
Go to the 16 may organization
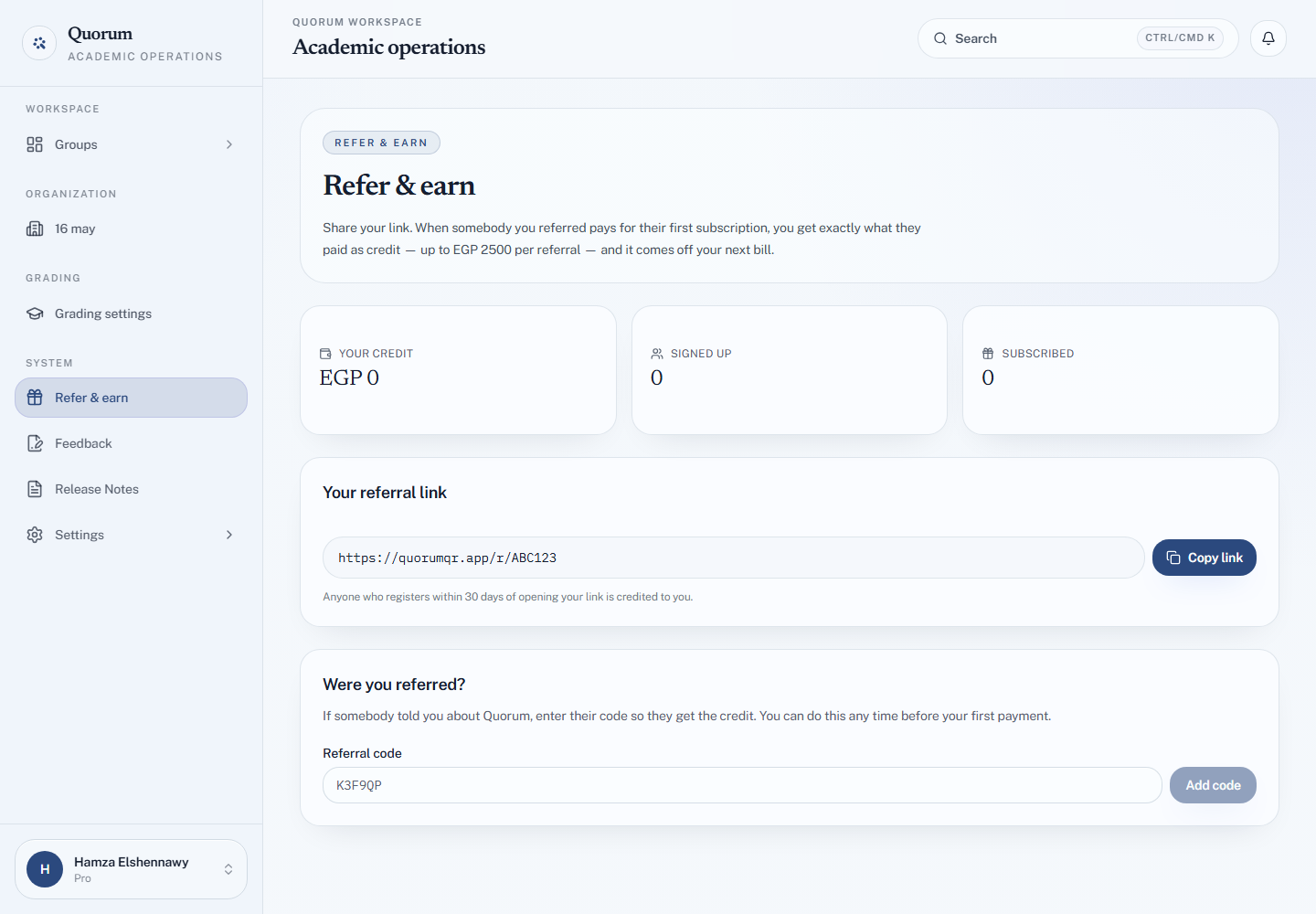[131, 228]
